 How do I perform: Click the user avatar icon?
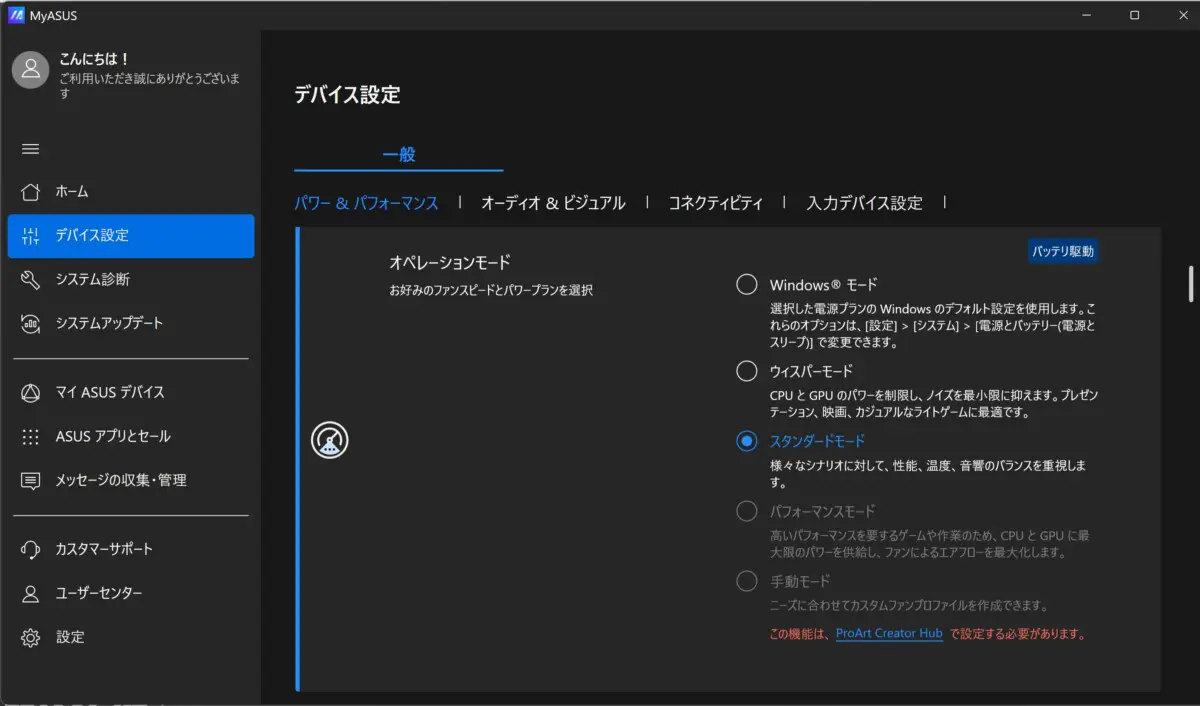[x=31, y=69]
